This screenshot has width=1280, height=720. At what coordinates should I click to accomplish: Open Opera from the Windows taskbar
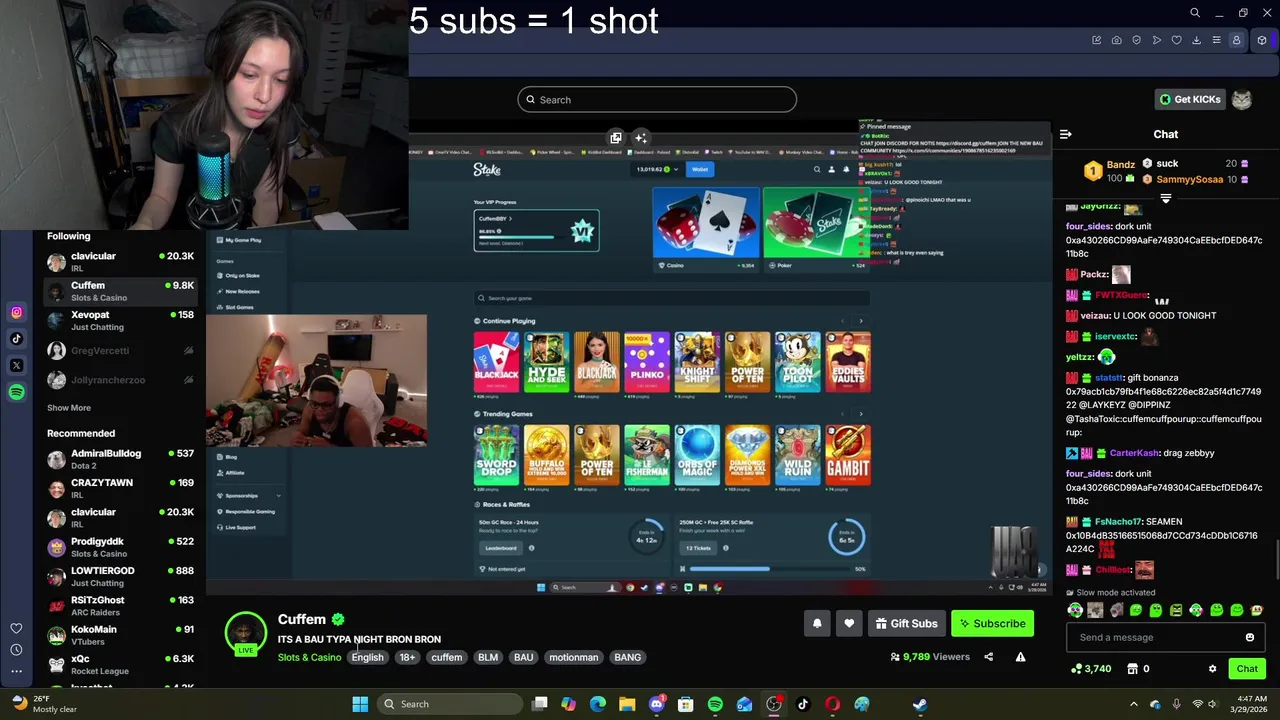(x=832, y=704)
